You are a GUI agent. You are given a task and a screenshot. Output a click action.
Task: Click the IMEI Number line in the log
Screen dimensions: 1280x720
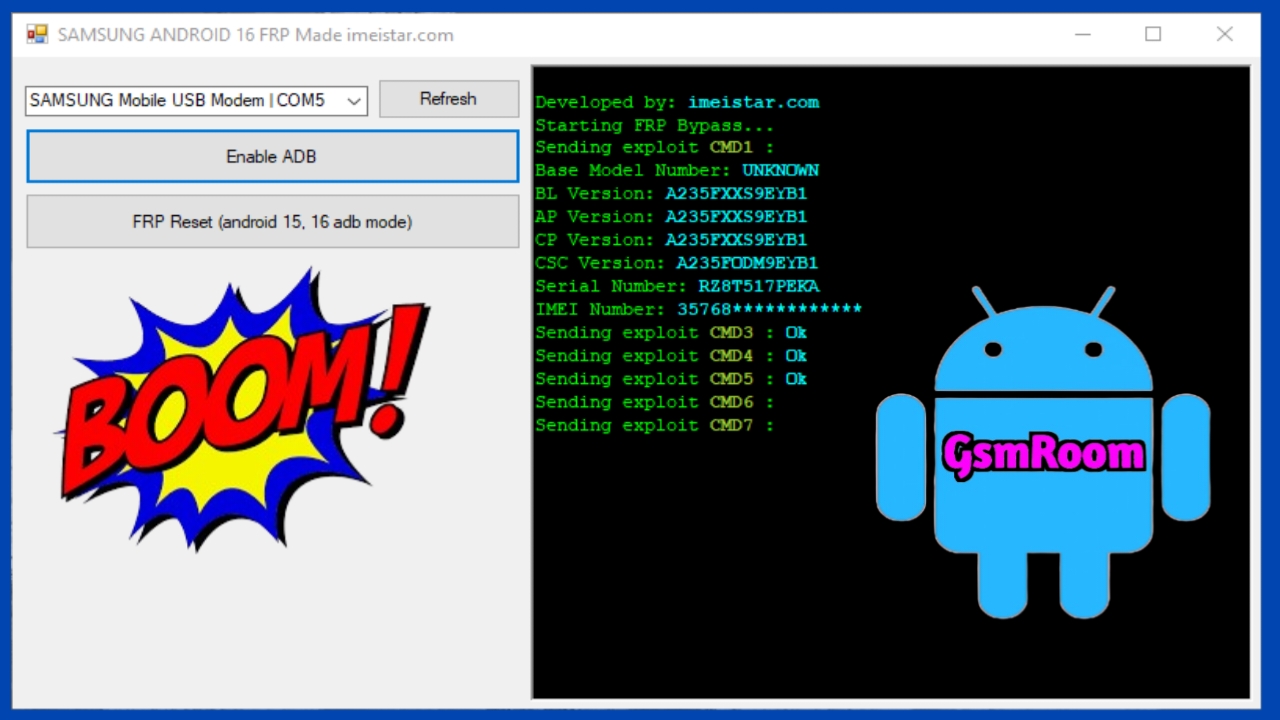(x=698, y=310)
